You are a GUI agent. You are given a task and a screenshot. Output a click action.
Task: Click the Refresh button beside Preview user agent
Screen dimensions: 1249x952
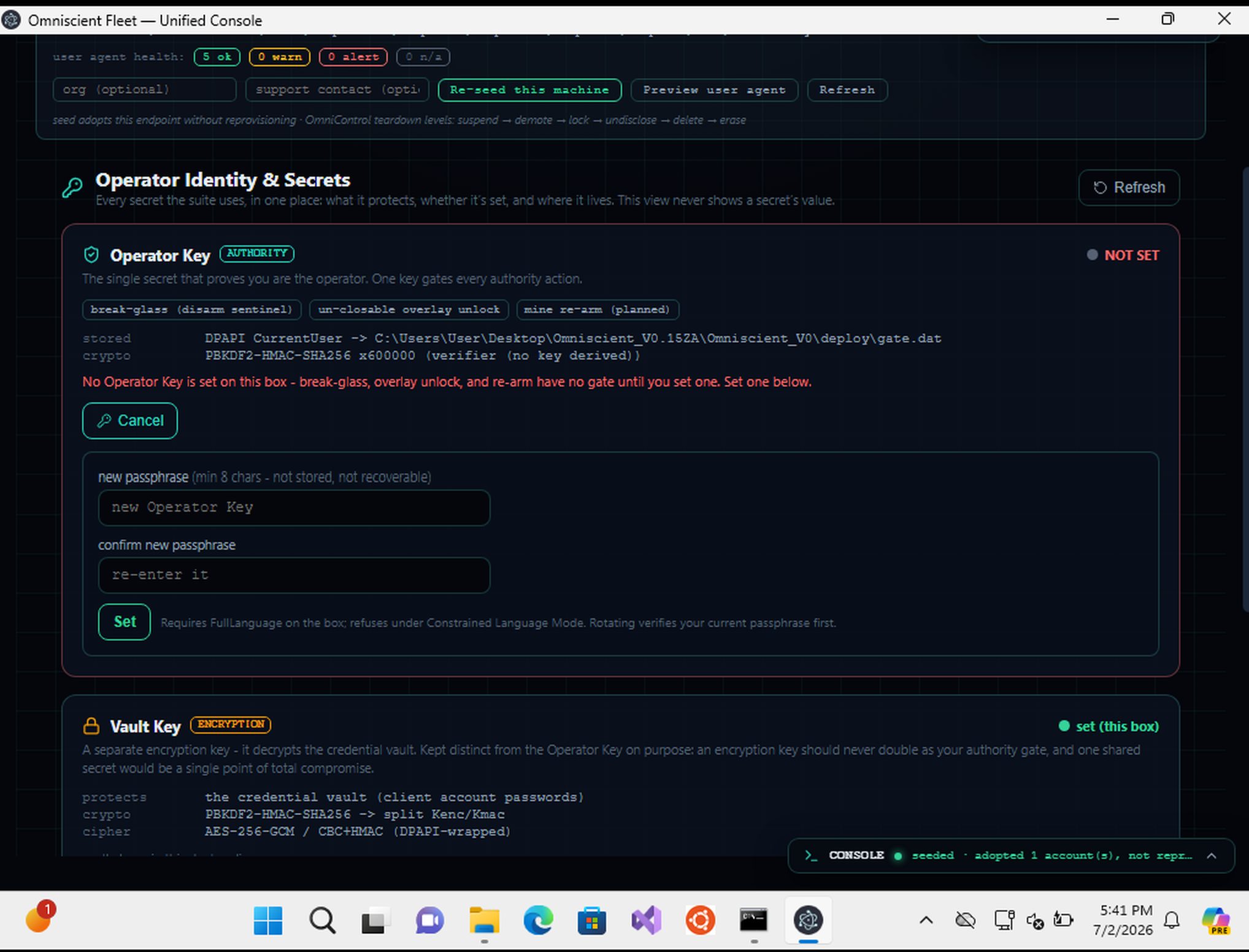point(847,90)
